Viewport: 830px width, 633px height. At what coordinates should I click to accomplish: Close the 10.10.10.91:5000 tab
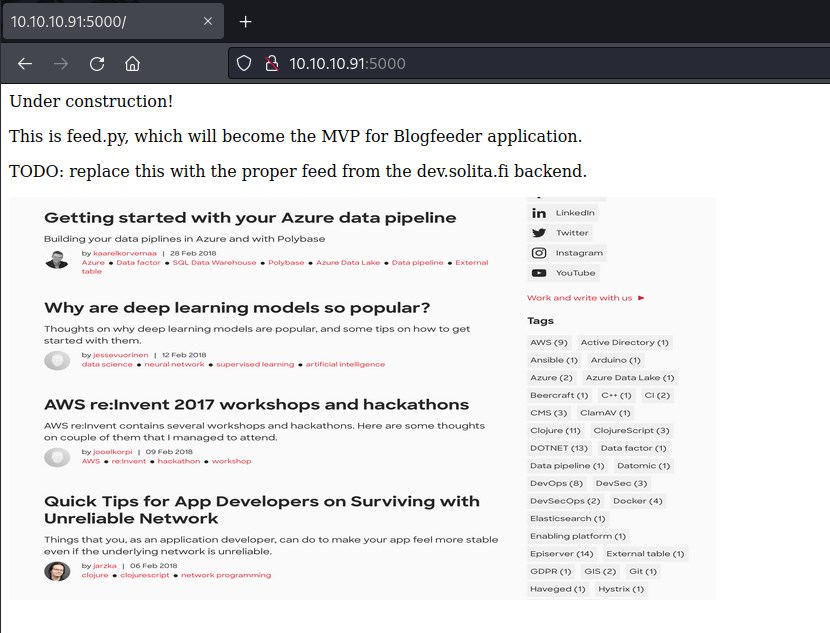click(x=205, y=22)
